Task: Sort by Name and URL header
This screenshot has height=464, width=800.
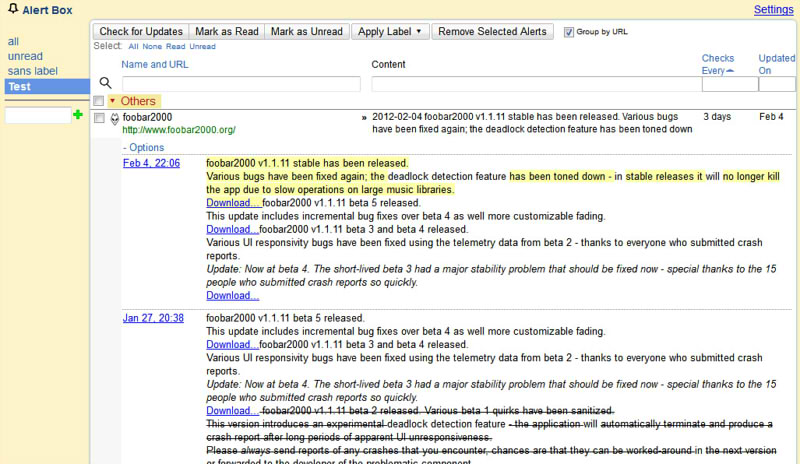Action: (155, 64)
